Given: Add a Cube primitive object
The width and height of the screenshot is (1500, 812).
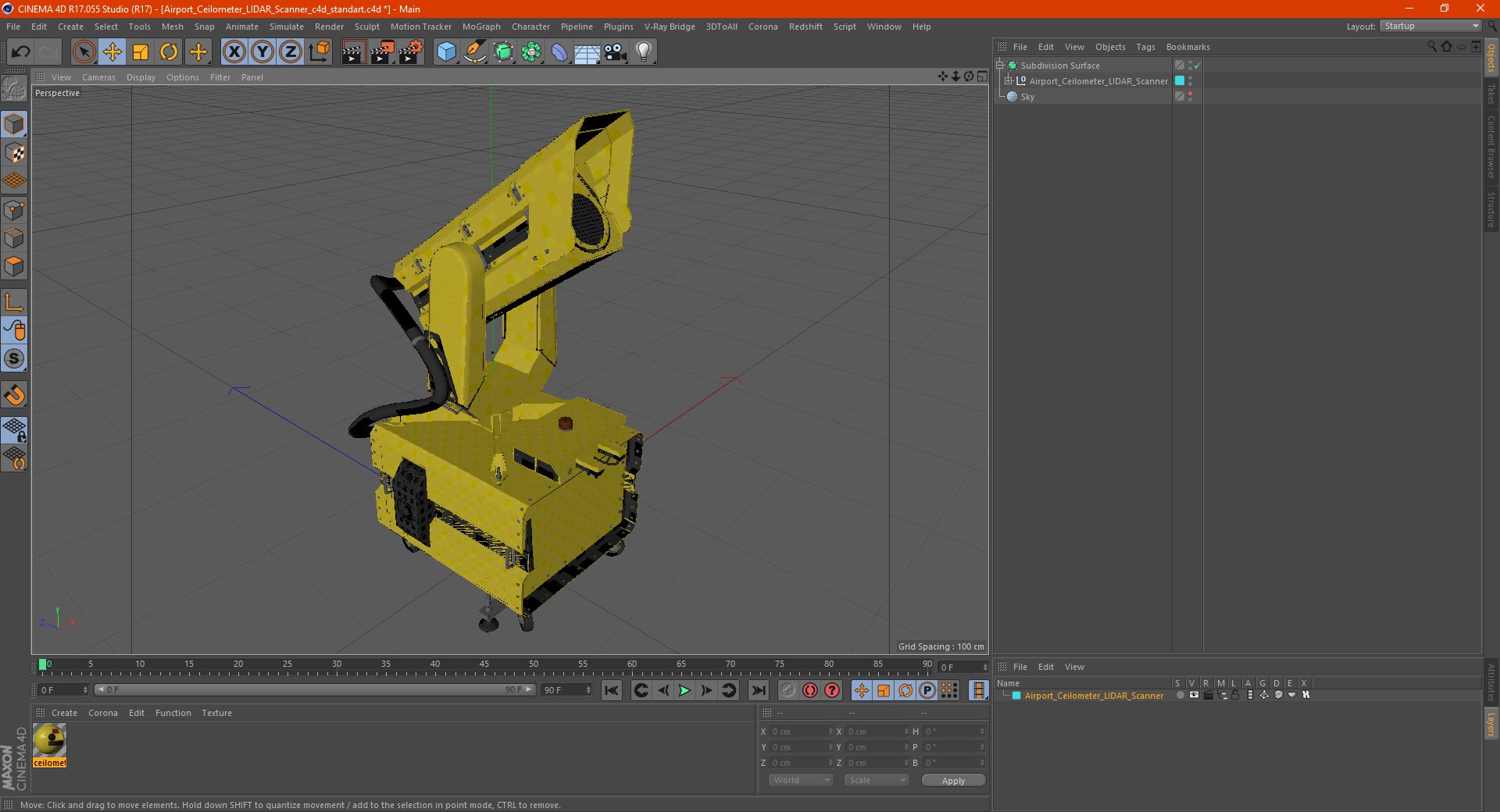Looking at the screenshot, I should 446,52.
